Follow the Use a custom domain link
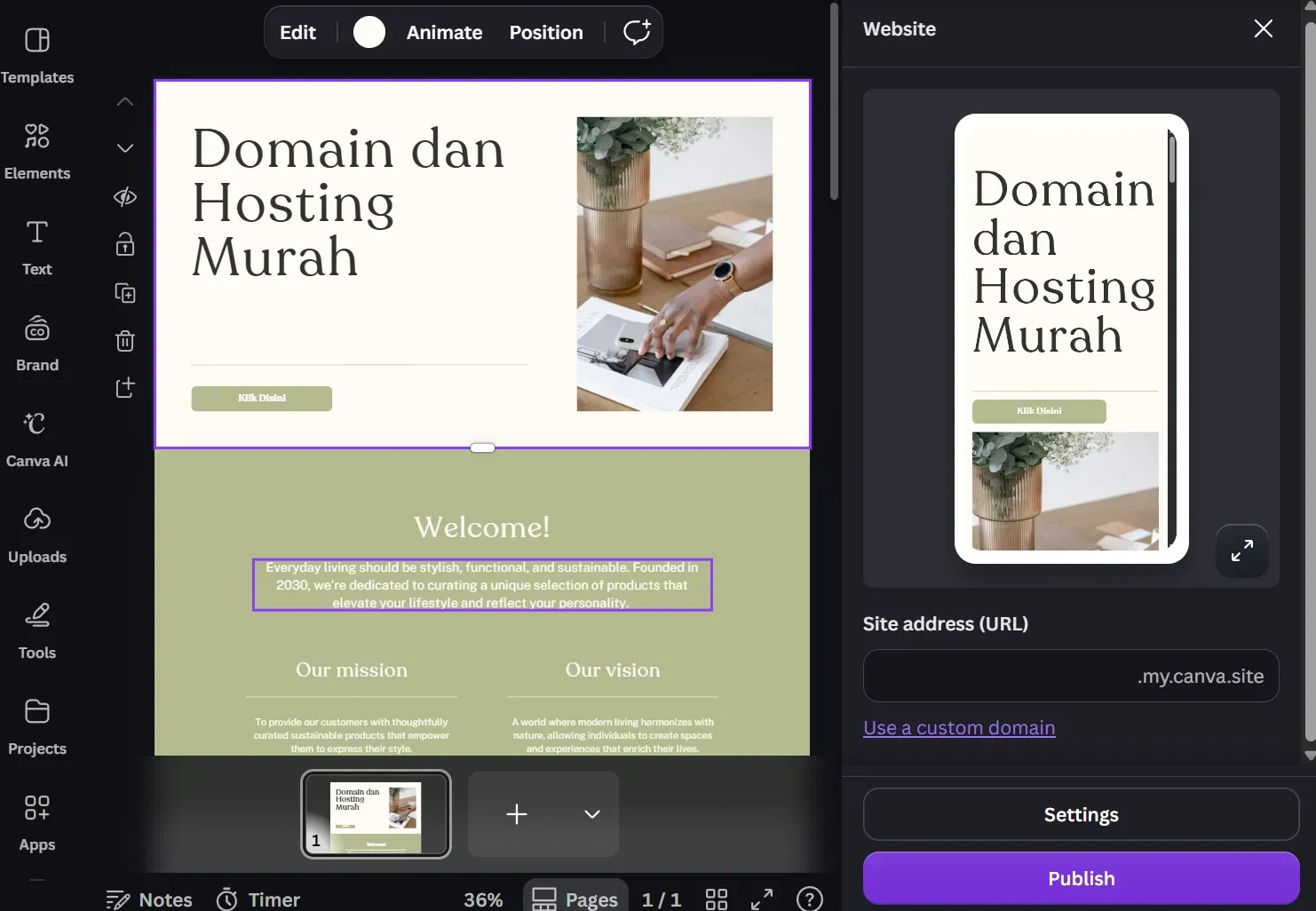Screen dimensions: 1316x911 click(959, 727)
